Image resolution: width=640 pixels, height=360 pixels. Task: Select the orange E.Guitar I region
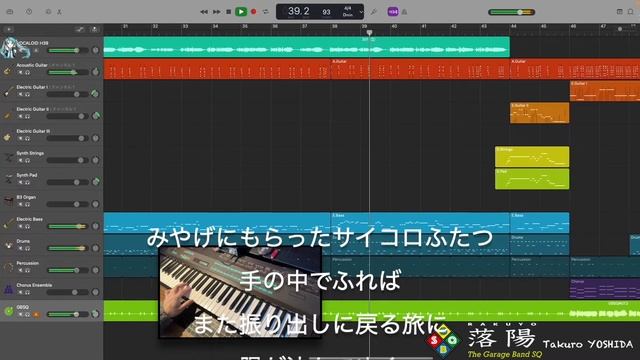605,91
